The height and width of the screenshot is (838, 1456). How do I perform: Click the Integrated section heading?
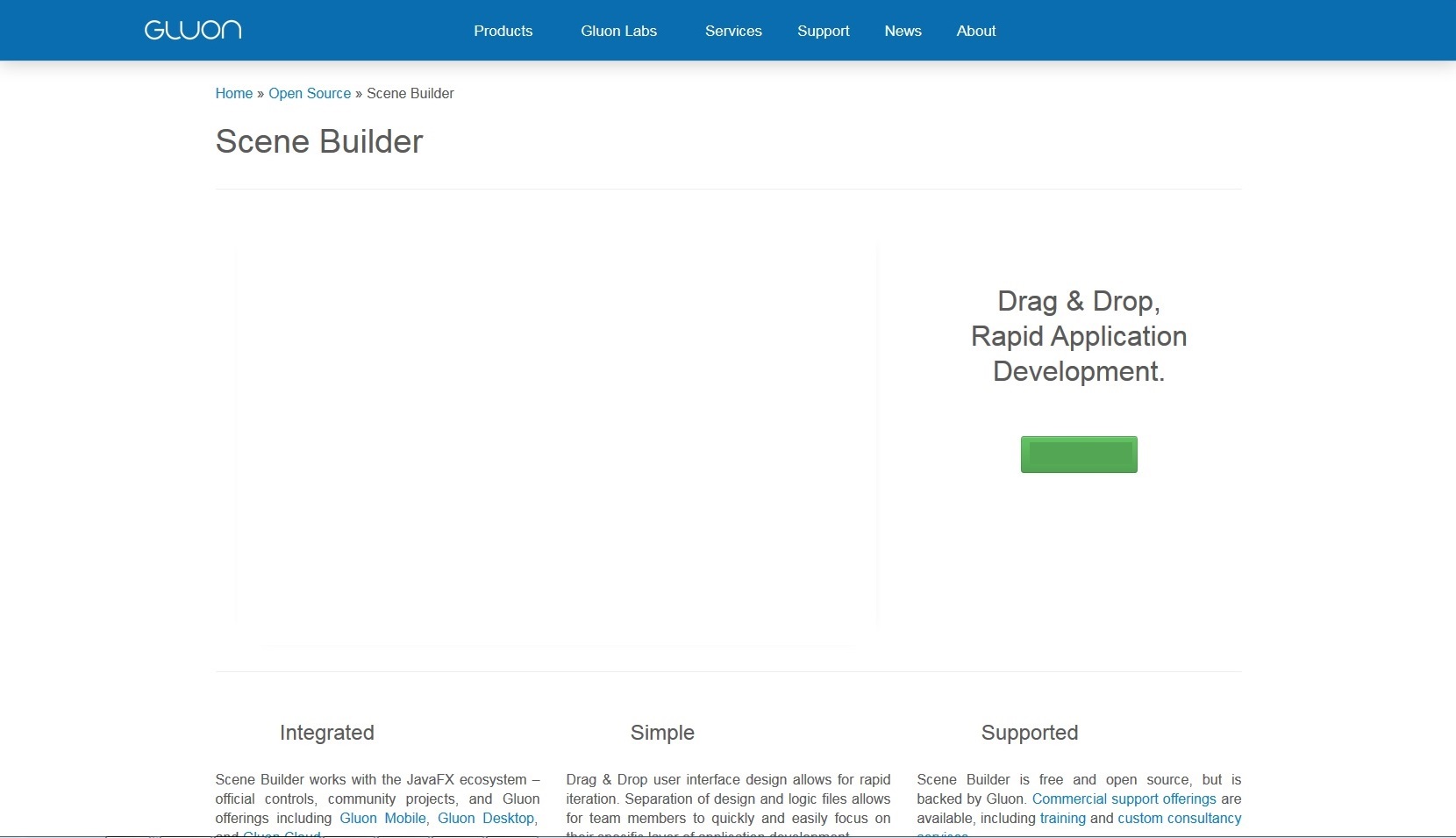(x=327, y=733)
